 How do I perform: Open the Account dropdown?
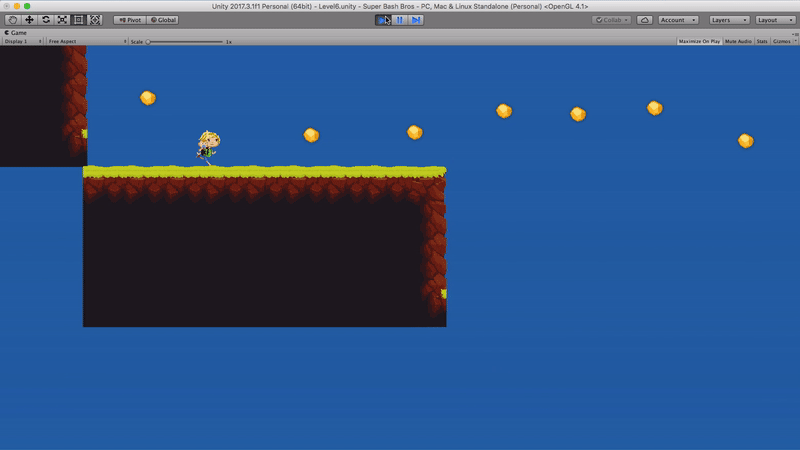[678, 20]
